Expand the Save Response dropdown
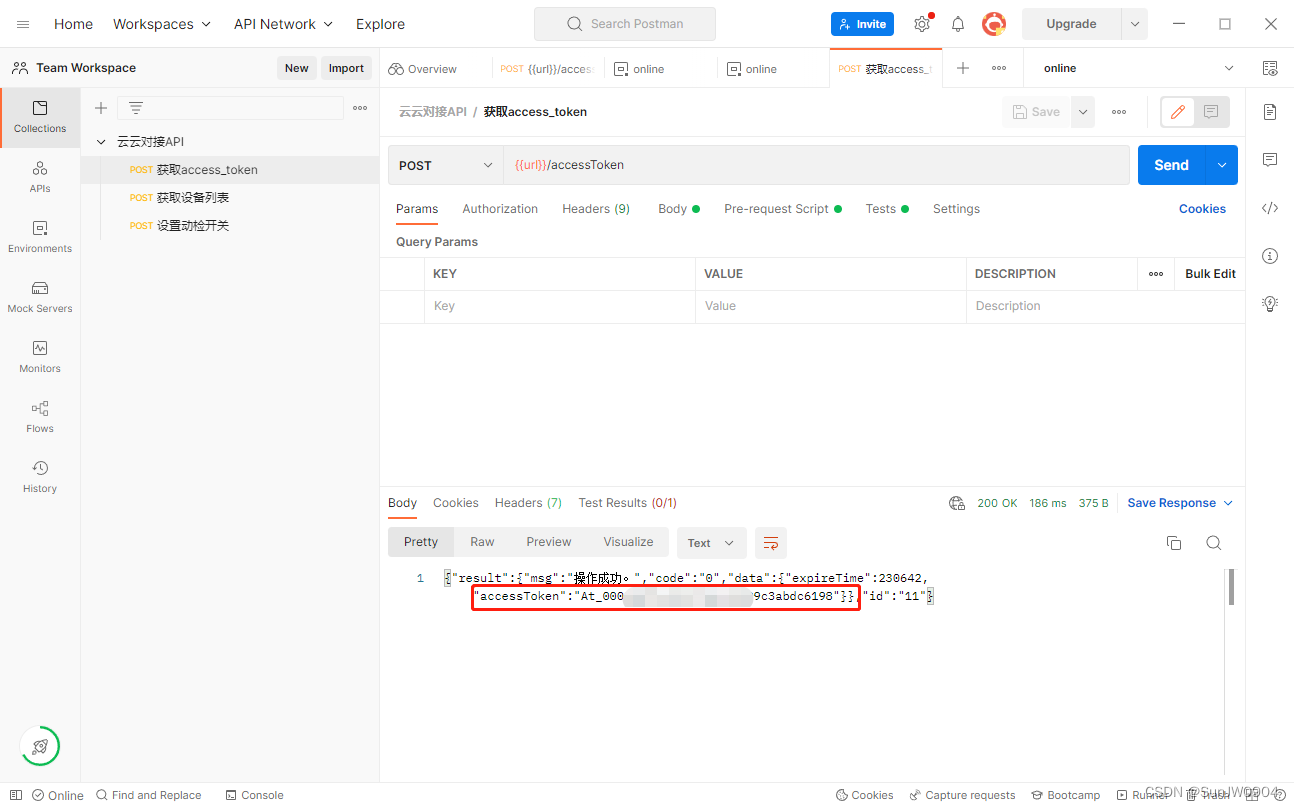This screenshot has width=1294, height=807. pyautogui.click(x=1180, y=503)
